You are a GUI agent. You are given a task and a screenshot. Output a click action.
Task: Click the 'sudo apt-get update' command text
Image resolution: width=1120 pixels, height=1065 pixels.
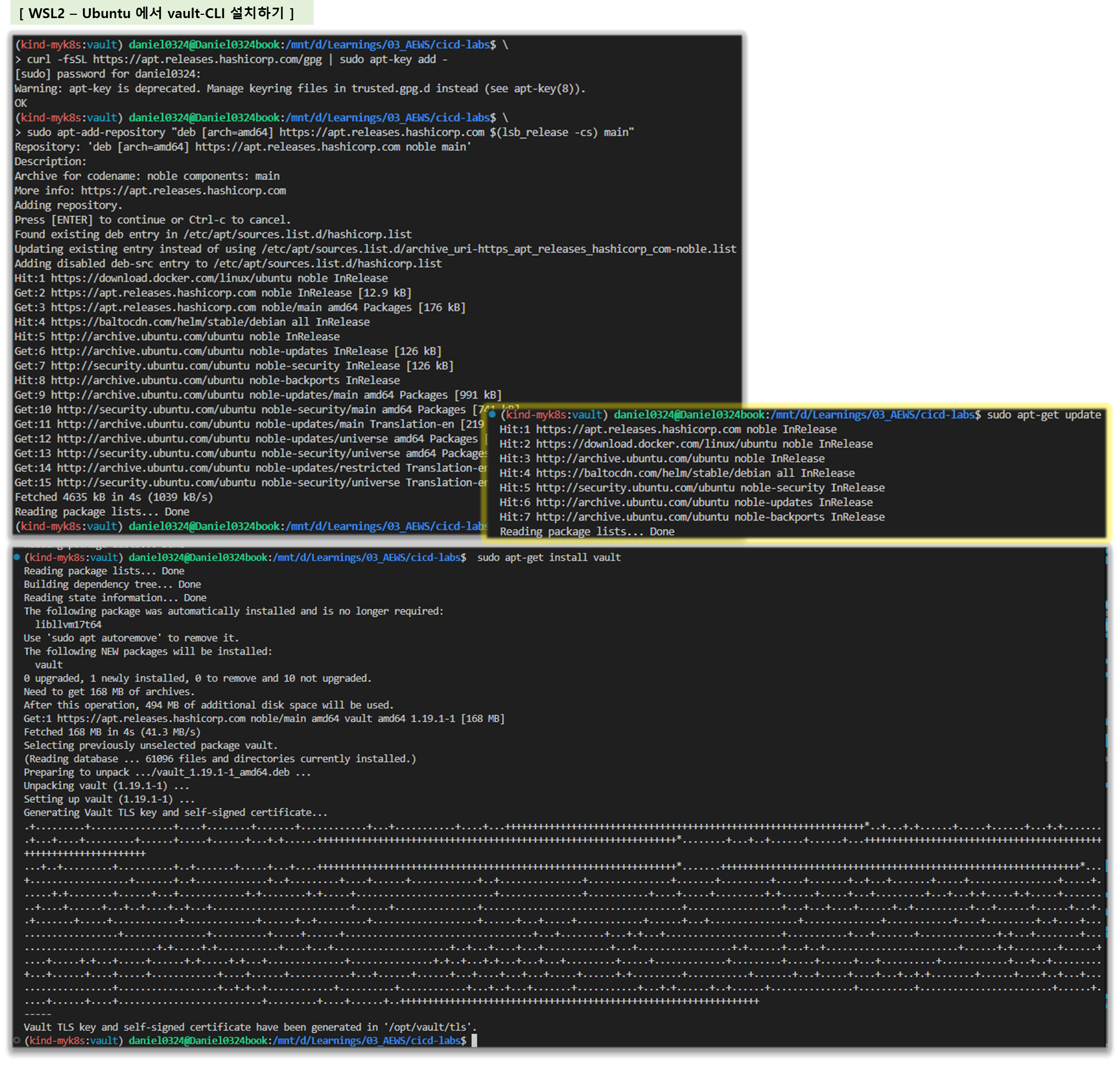click(1044, 414)
